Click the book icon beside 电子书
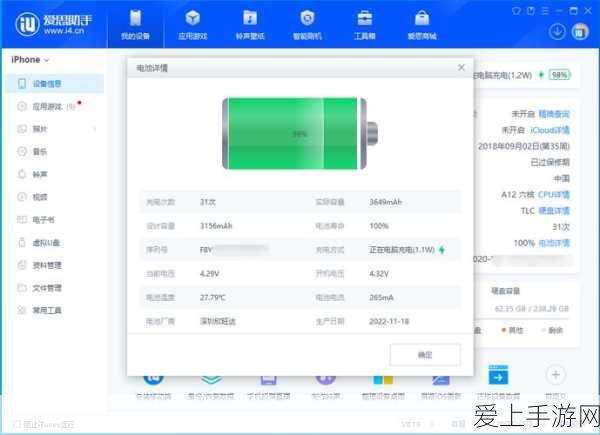 click(22, 220)
